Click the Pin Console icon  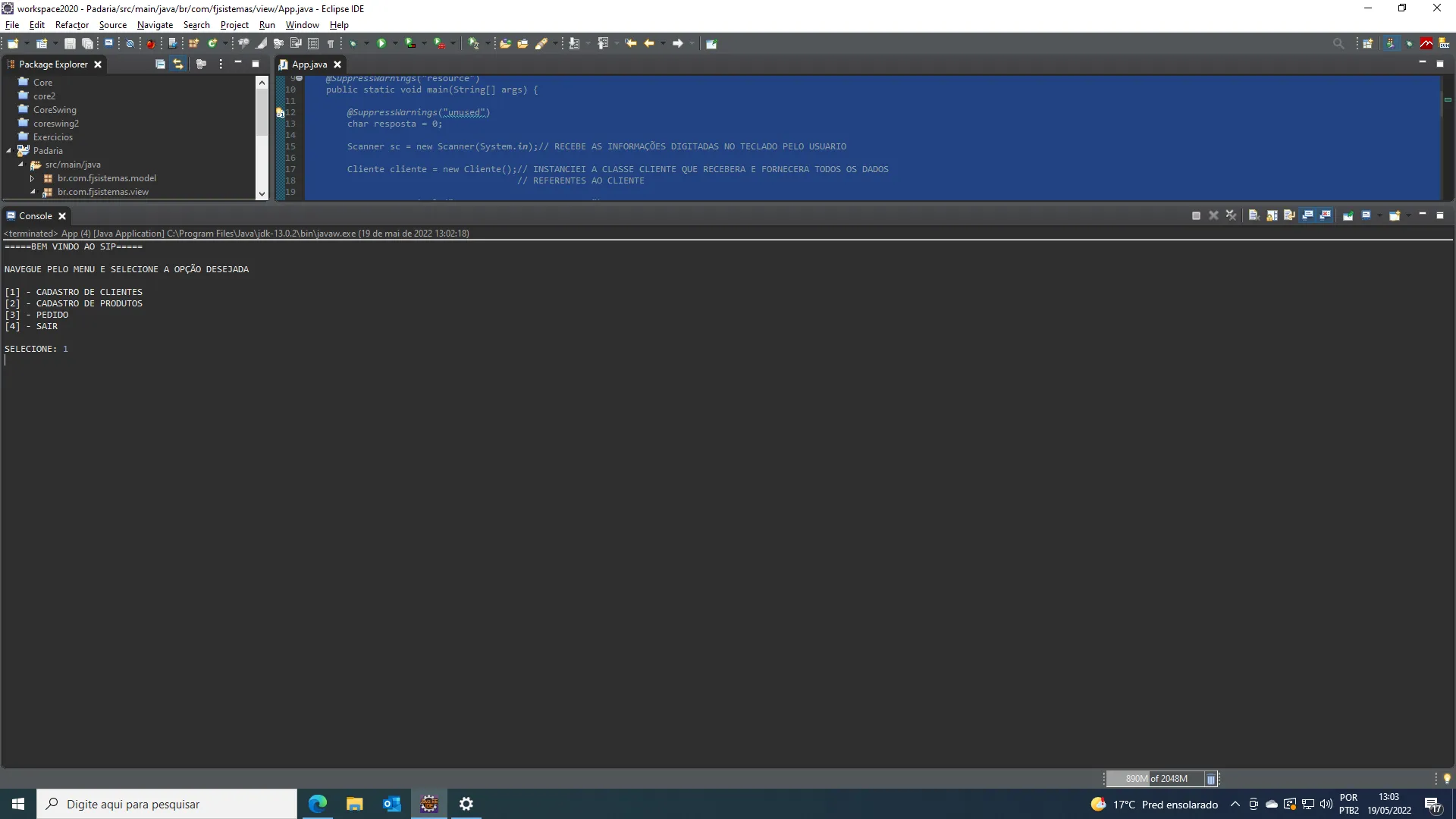[x=1348, y=216]
